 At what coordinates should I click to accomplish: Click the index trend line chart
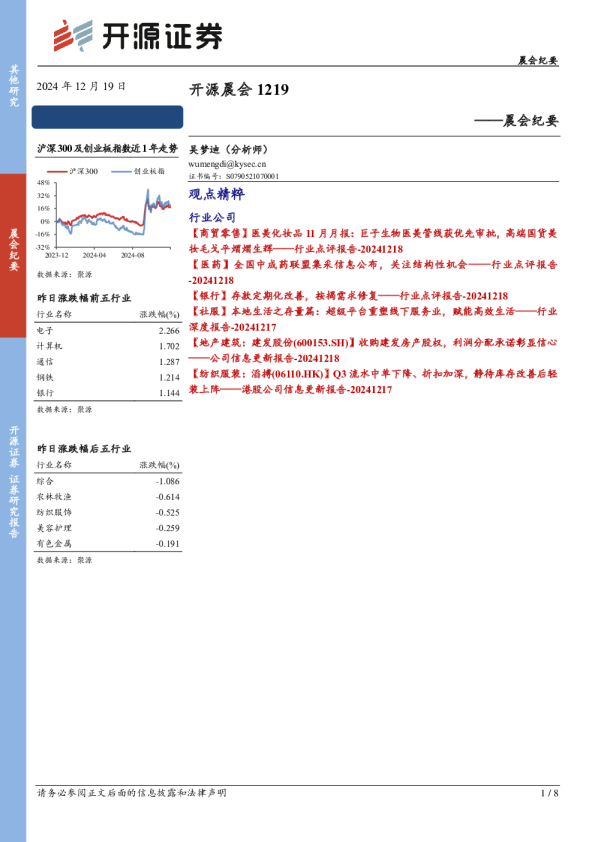(x=106, y=216)
